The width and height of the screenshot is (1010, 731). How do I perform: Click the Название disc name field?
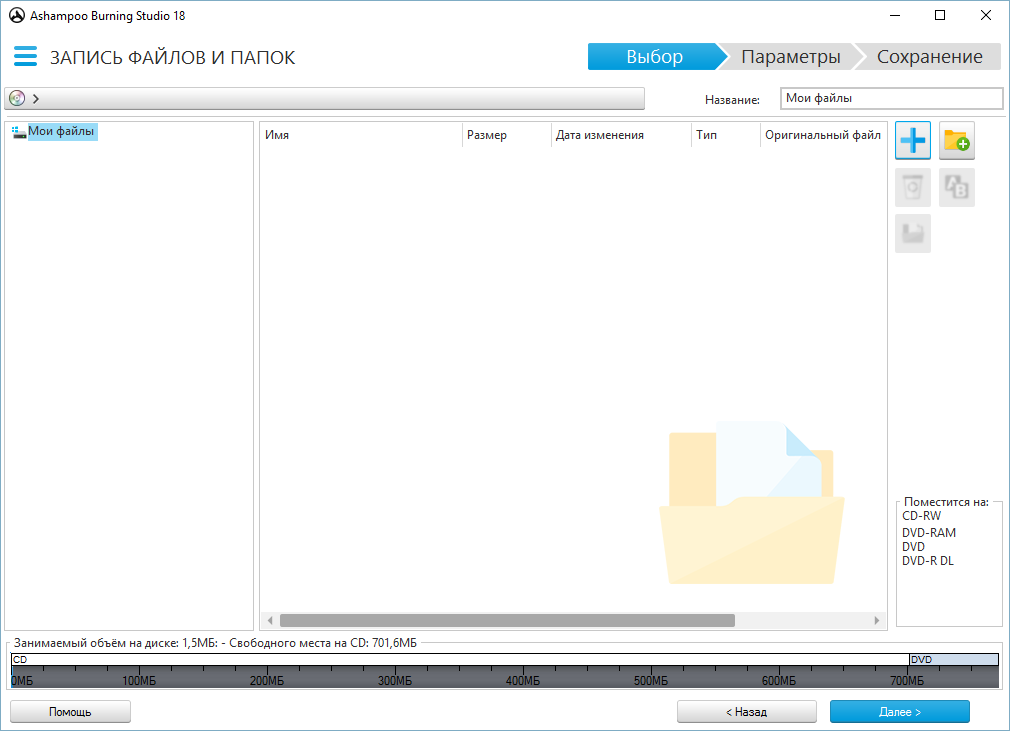tap(890, 98)
